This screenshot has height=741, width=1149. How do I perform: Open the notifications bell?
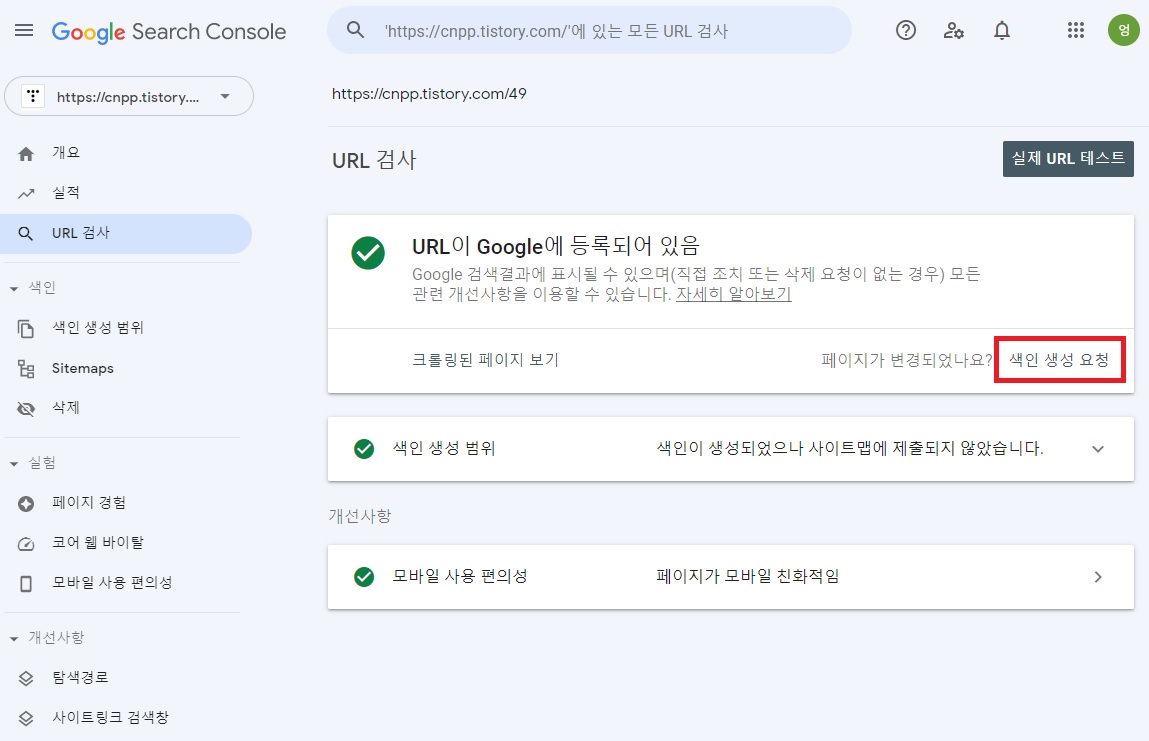coord(1002,30)
